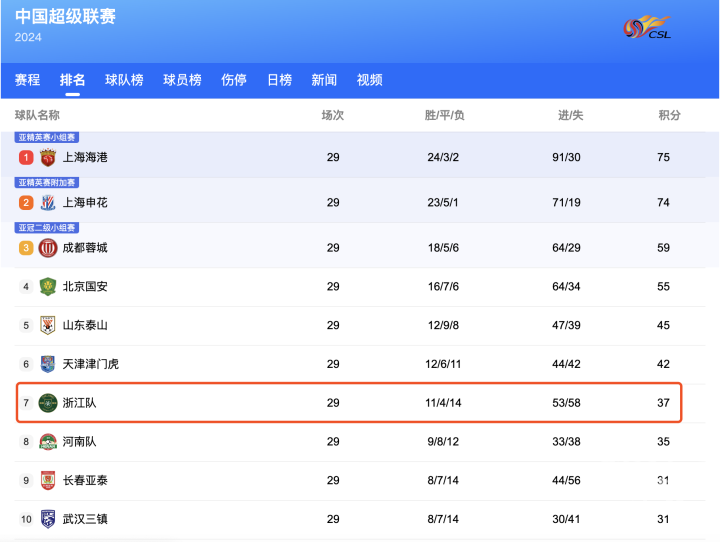Open 浙江队 team name link
The height and width of the screenshot is (542, 720).
click(79, 403)
